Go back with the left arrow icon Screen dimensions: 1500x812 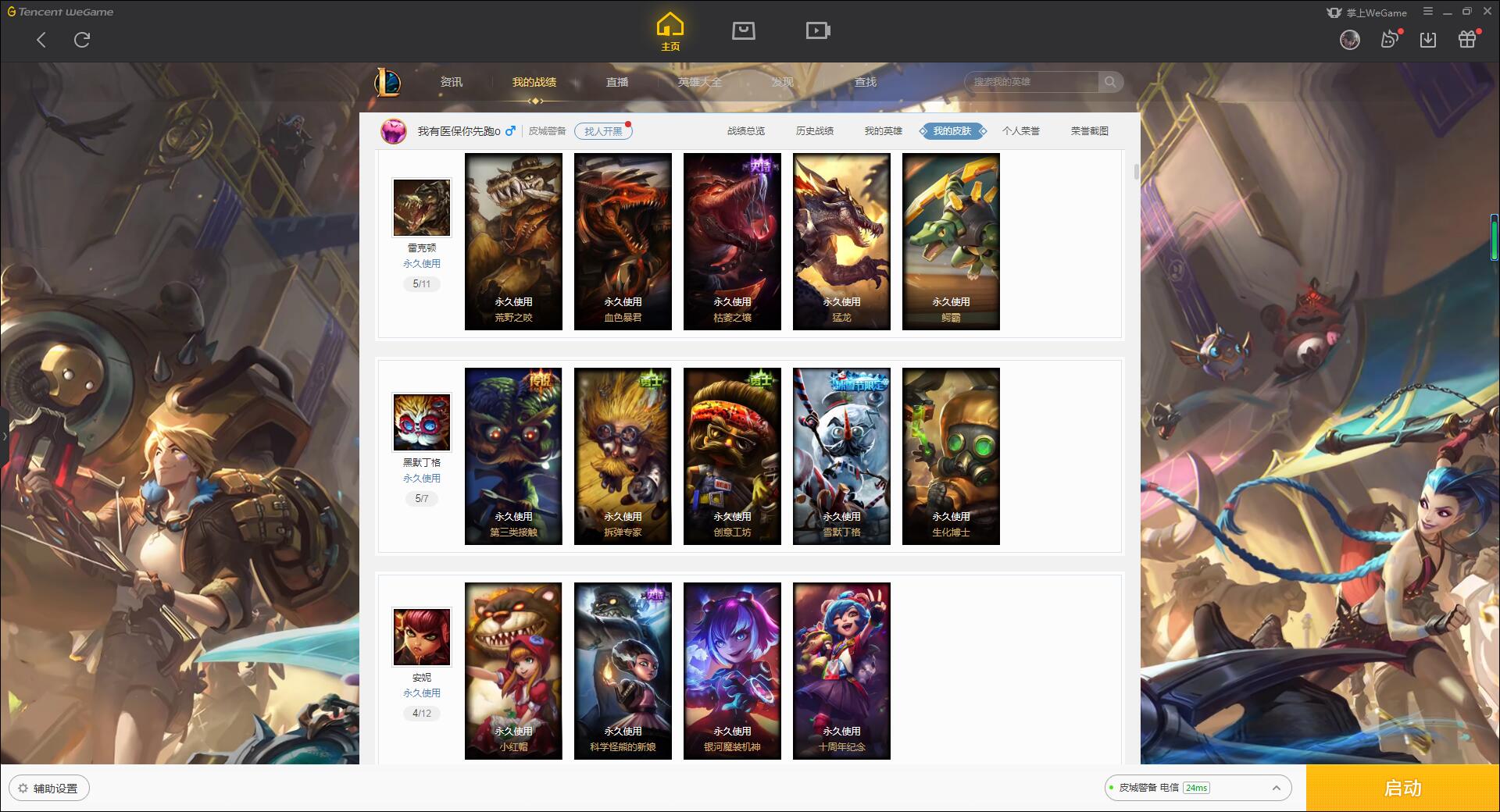(41, 40)
